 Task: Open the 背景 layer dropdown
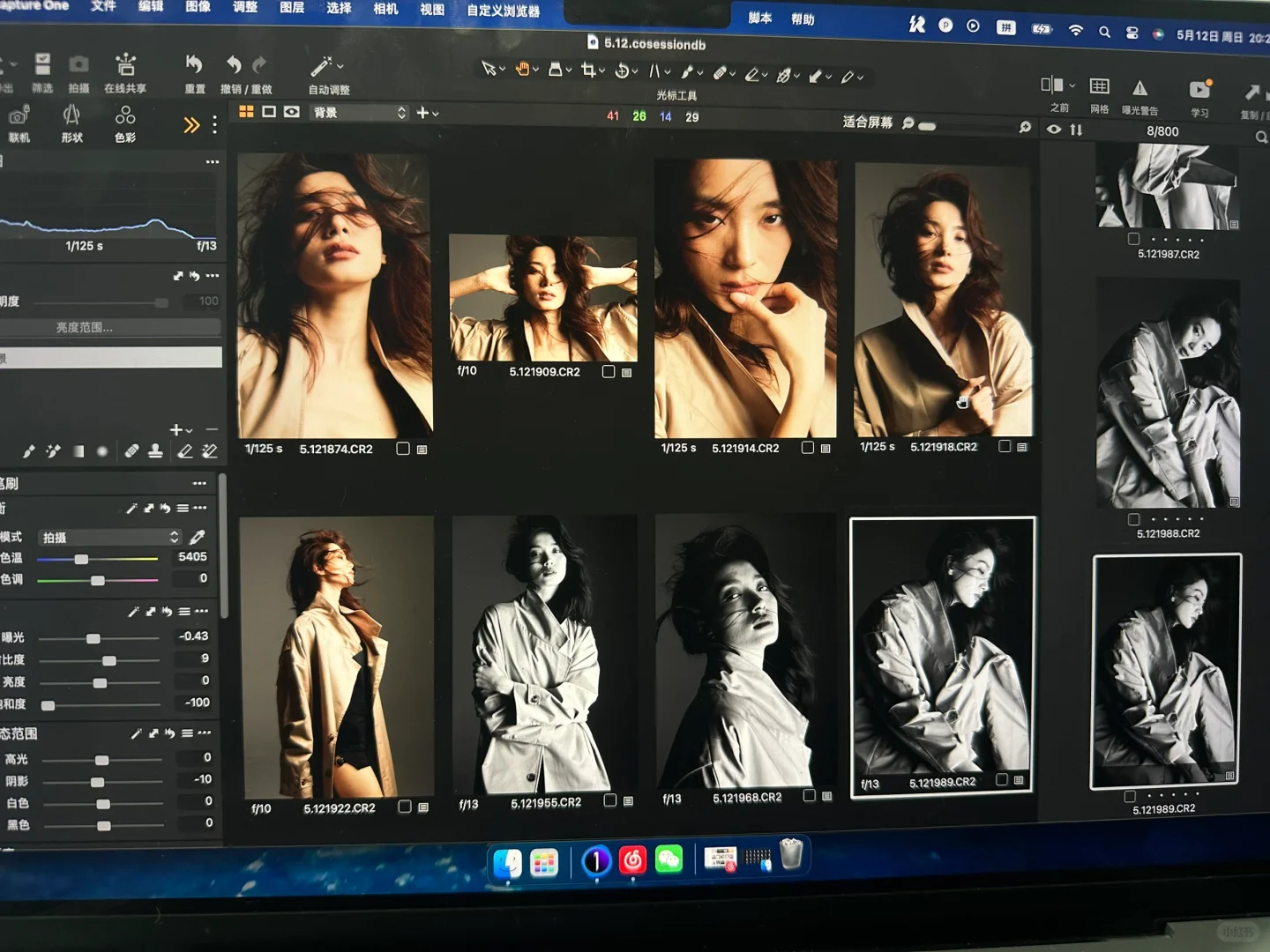click(x=361, y=113)
